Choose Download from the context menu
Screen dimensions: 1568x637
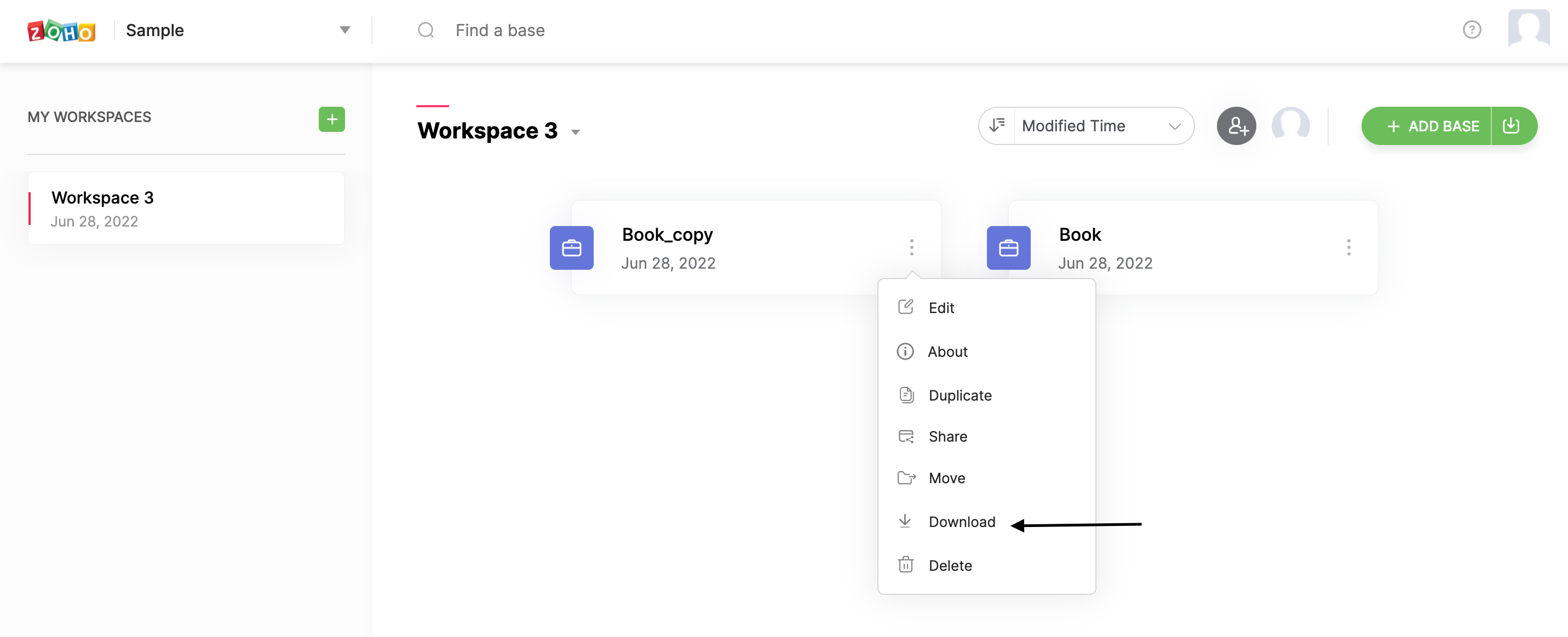(961, 522)
